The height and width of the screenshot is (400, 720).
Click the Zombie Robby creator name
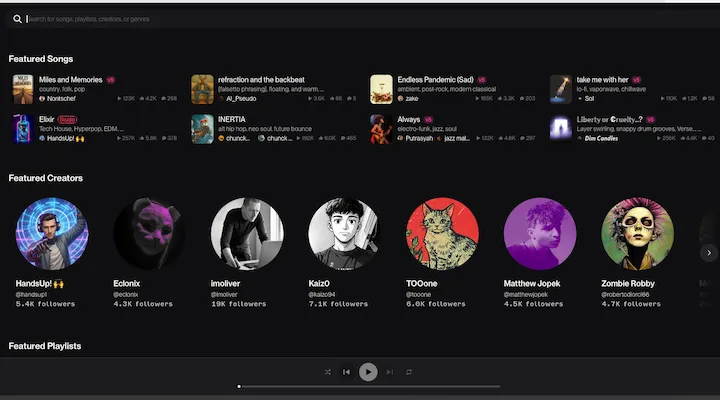click(628, 284)
